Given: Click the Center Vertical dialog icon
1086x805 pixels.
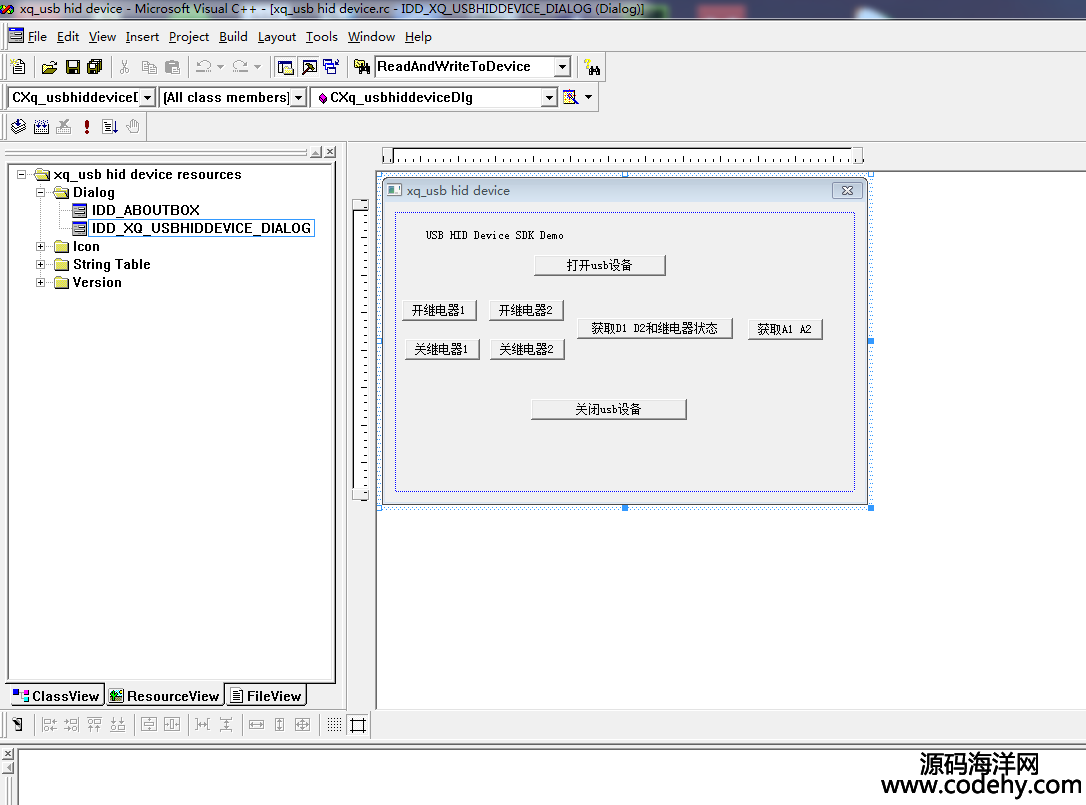Looking at the screenshot, I should [149, 725].
